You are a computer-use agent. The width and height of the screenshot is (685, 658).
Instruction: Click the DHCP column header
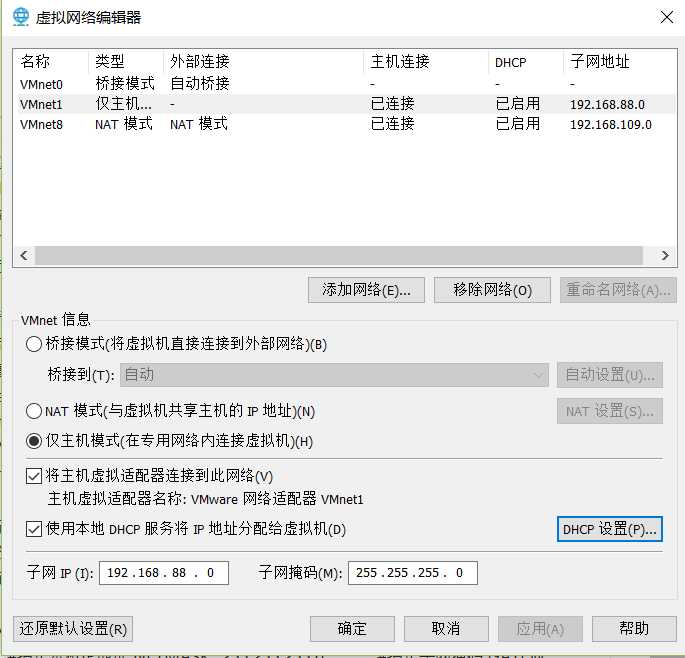point(526,61)
